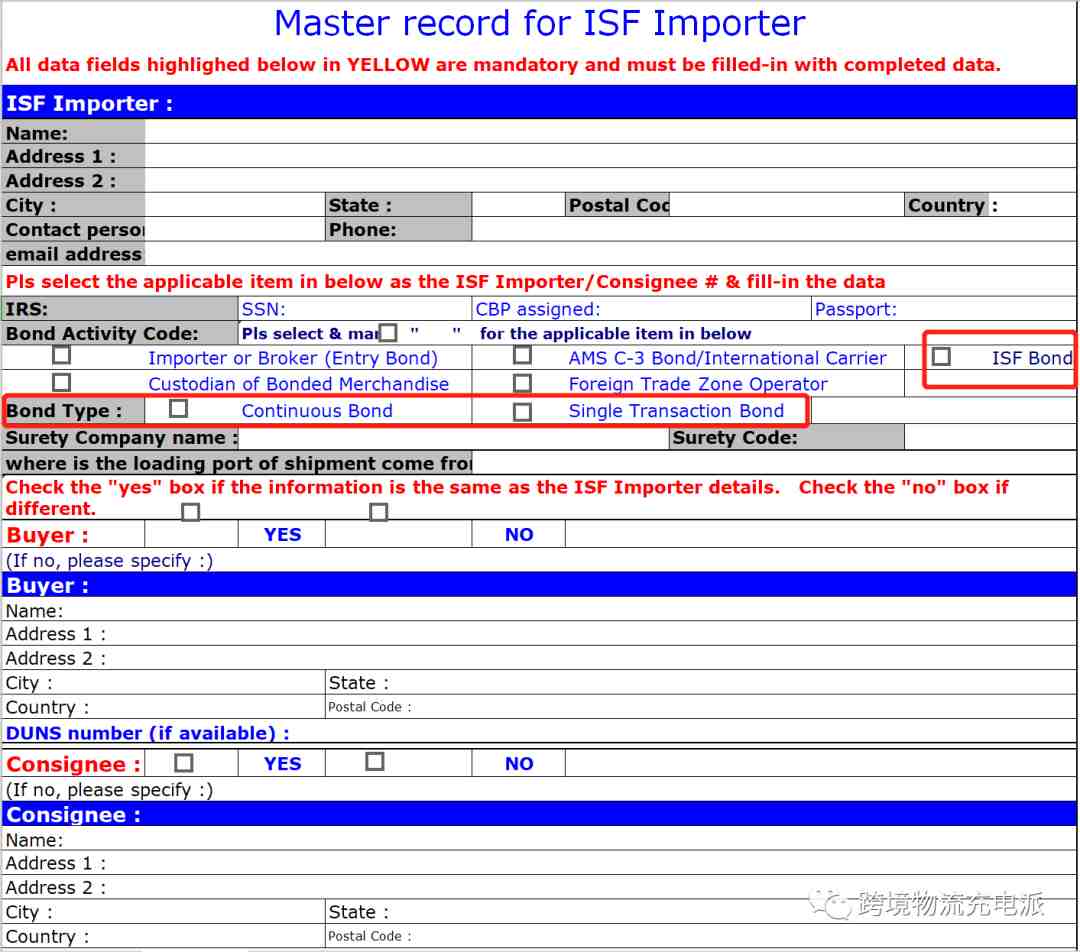Select the ISF Bond checkbox

pyautogui.click(x=941, y=357)
